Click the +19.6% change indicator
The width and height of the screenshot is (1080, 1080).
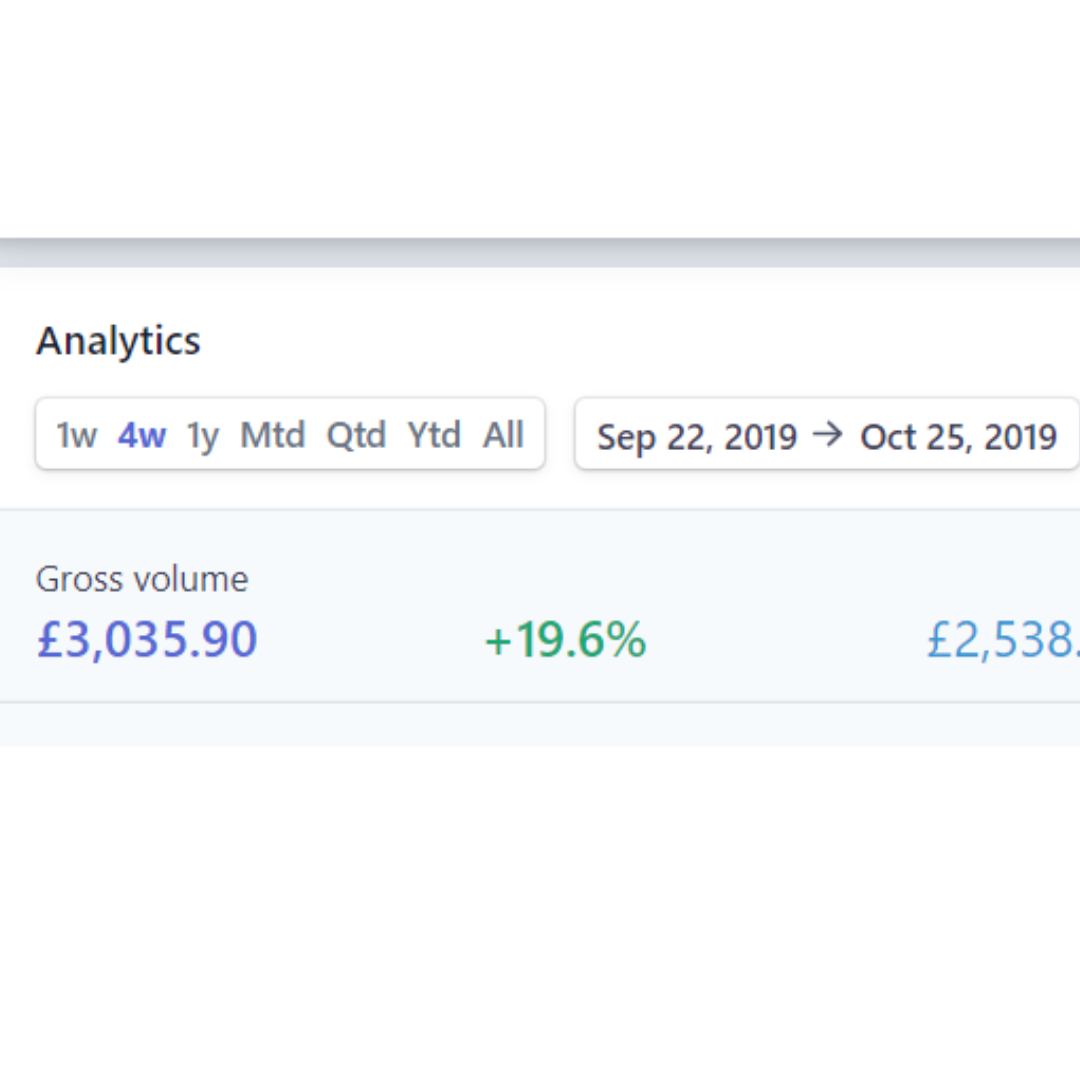565,640
